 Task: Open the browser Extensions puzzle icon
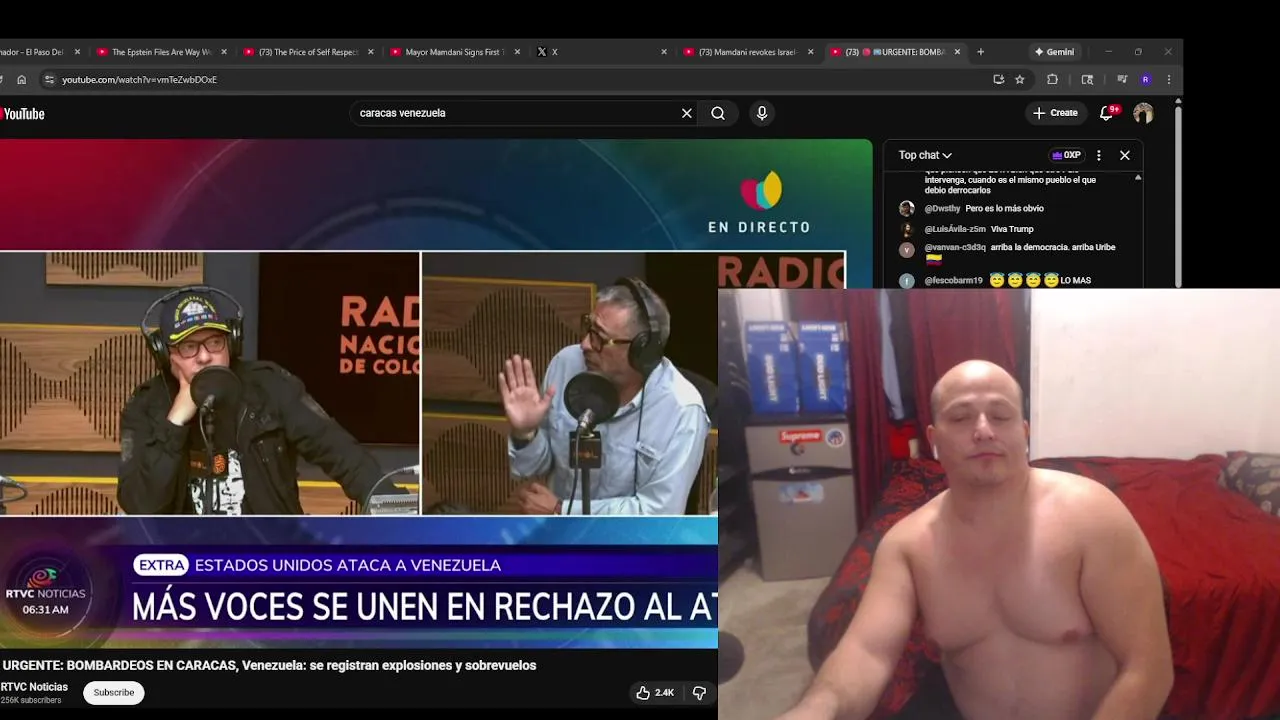1052,80
